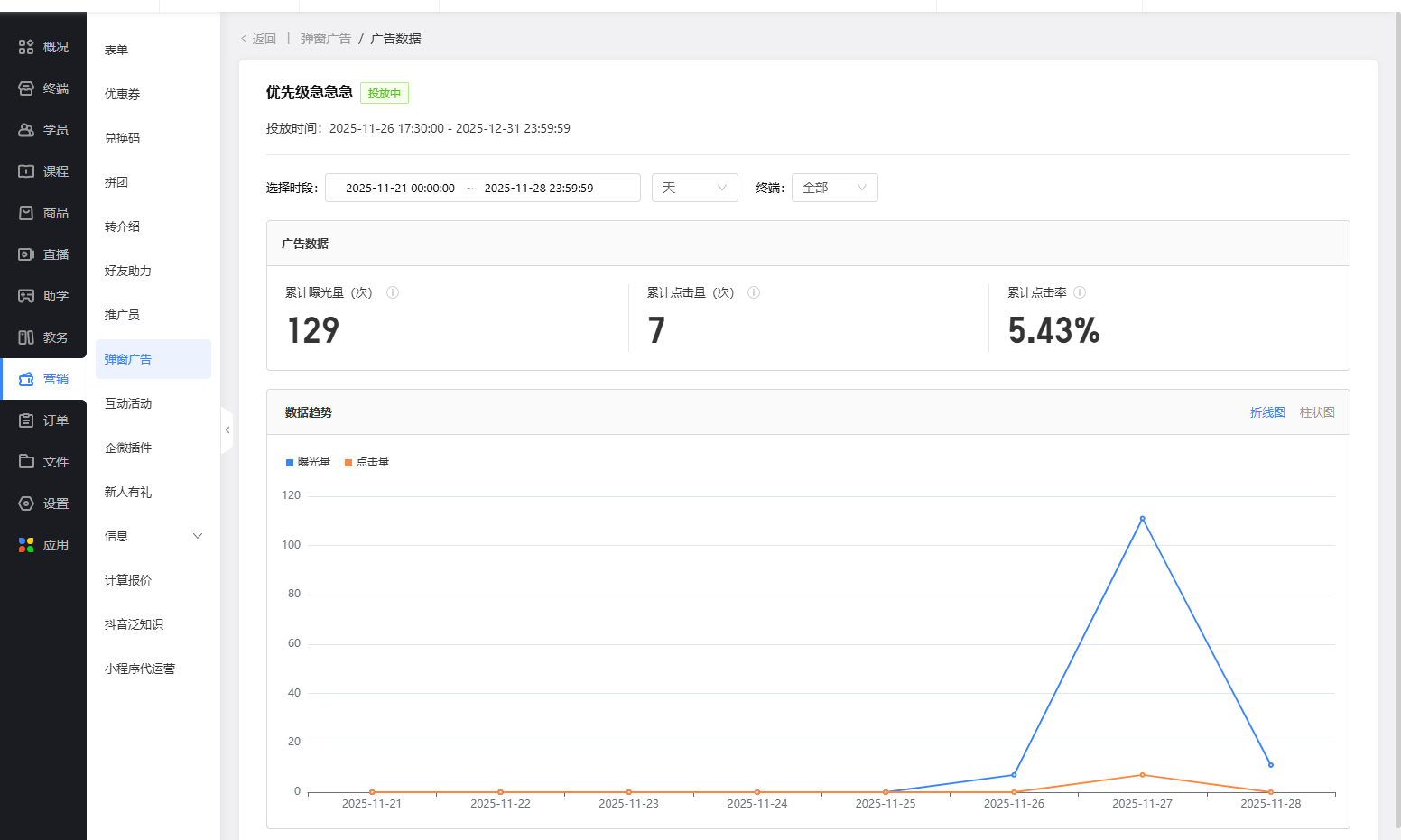Expand the 信息 submenu
The width and height of the screenshot is (1401, 840).
click(153, 536)
